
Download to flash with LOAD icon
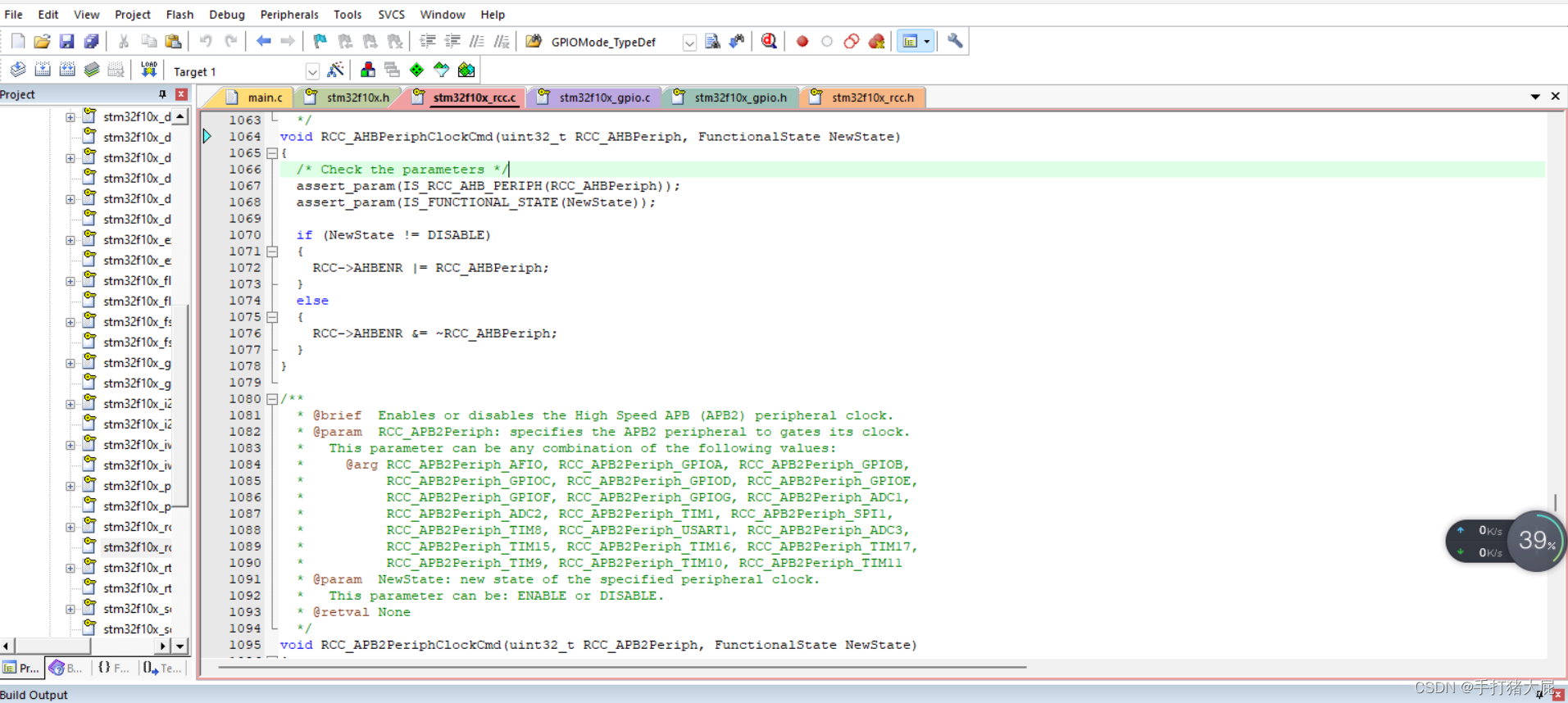coord(148,70)
